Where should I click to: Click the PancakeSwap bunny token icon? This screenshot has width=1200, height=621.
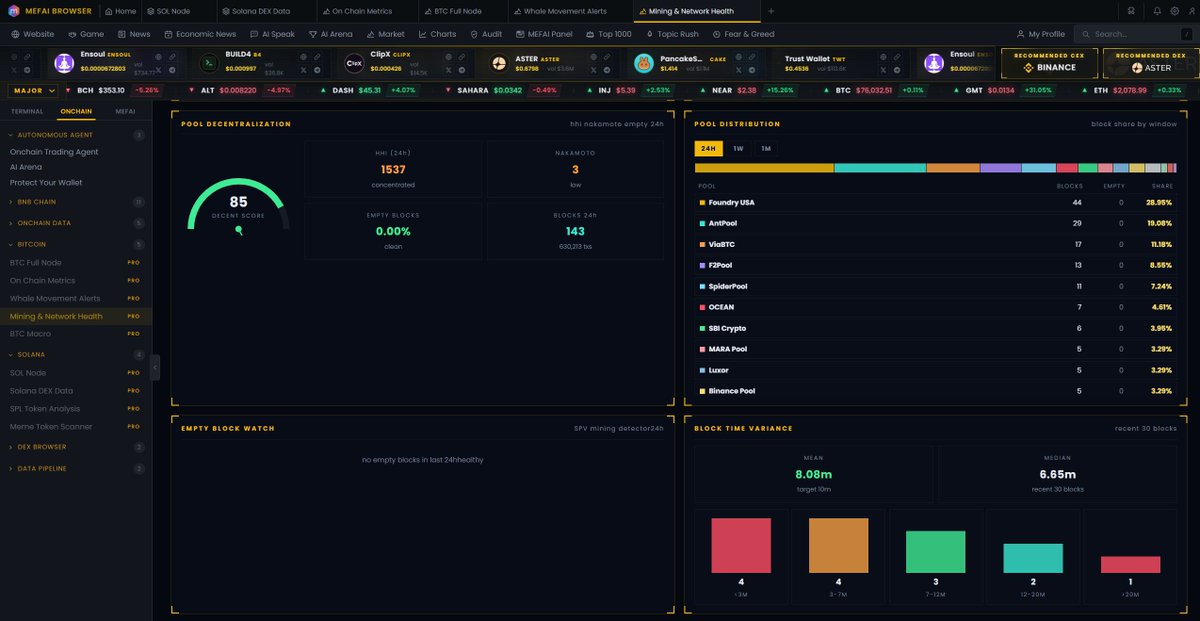644,63
